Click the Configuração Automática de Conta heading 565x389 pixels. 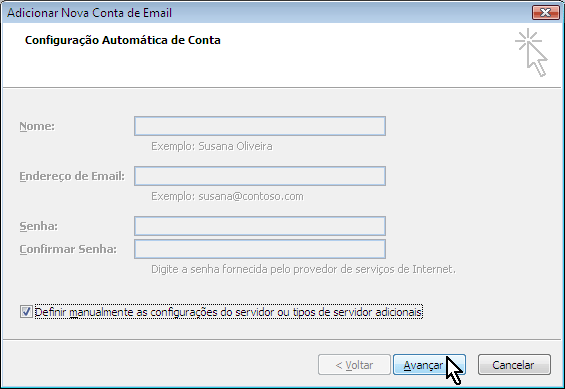point(123,40)
